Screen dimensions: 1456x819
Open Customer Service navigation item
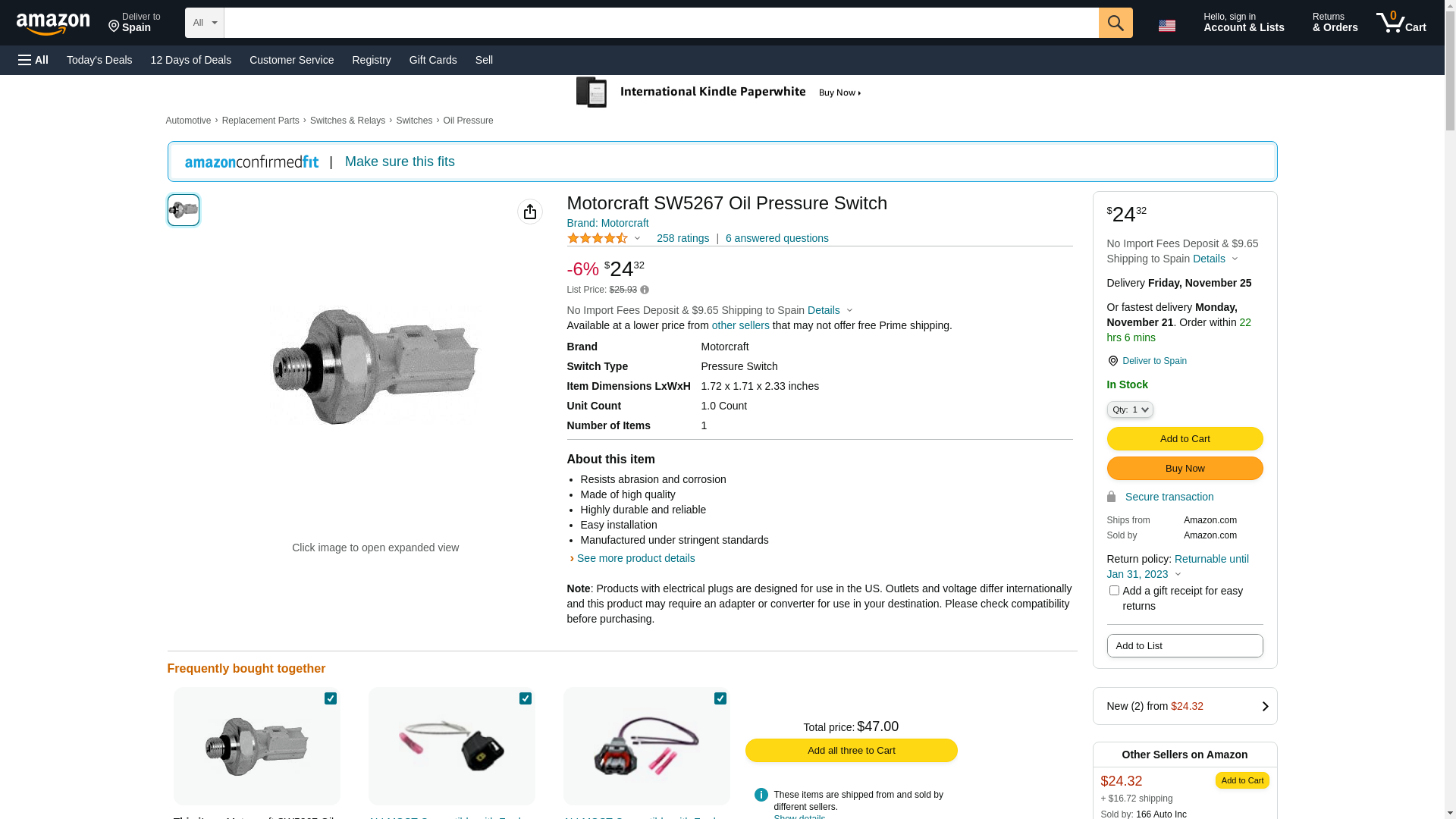click(291, 60)
